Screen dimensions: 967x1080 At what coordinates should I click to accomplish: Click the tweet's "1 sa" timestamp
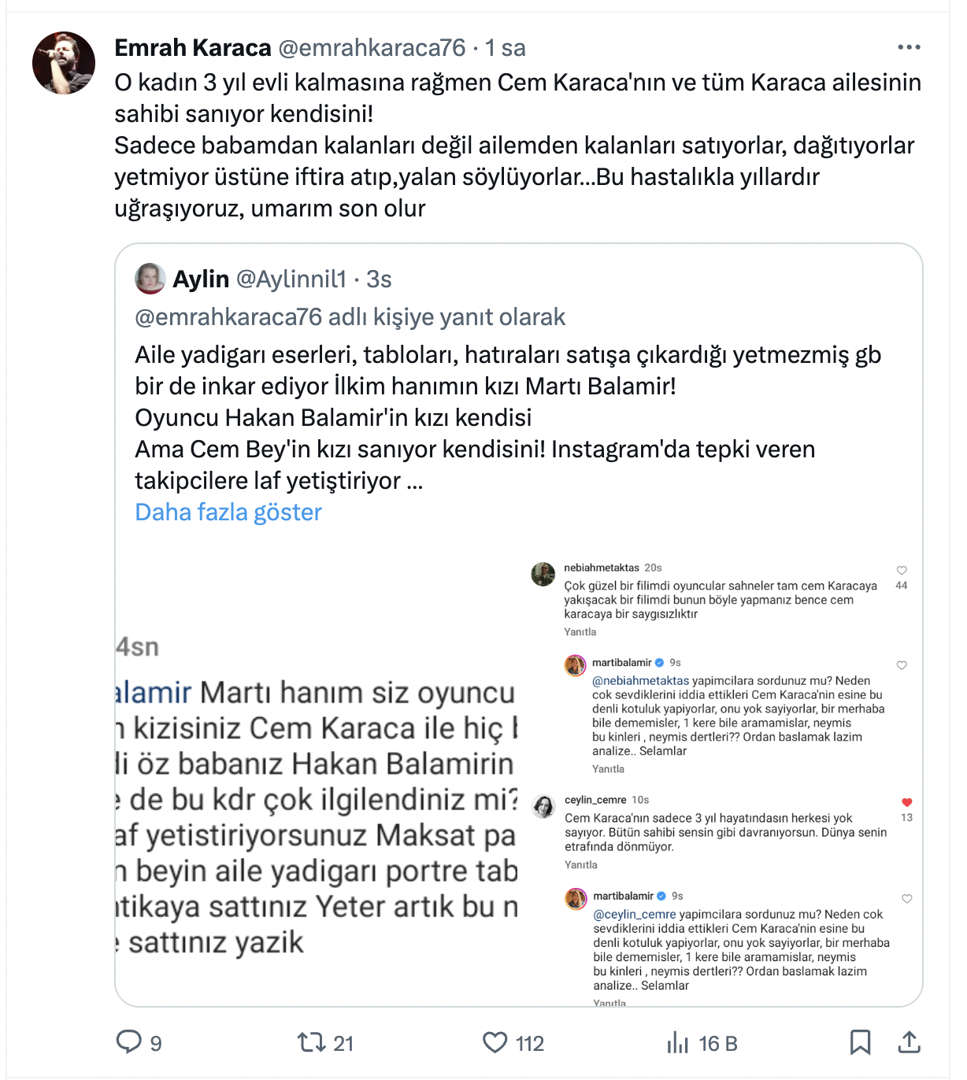click(505, 47)
